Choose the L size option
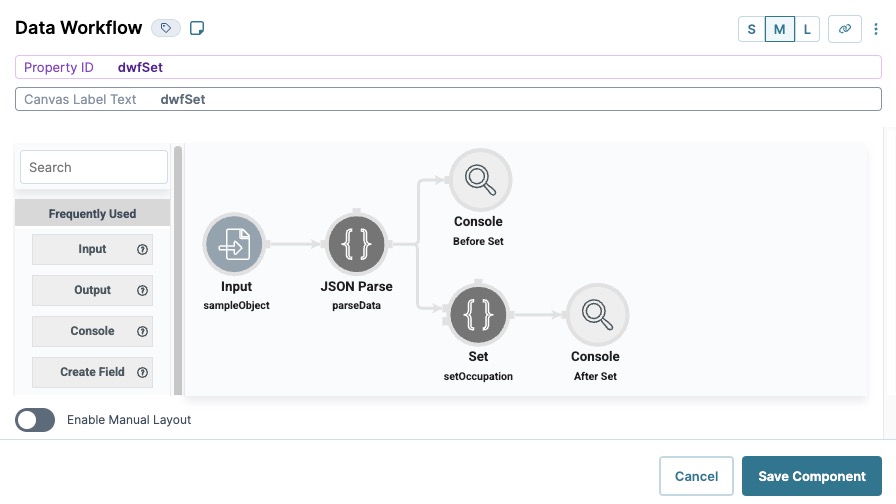The image size is (896, 504). click(807, 29)
